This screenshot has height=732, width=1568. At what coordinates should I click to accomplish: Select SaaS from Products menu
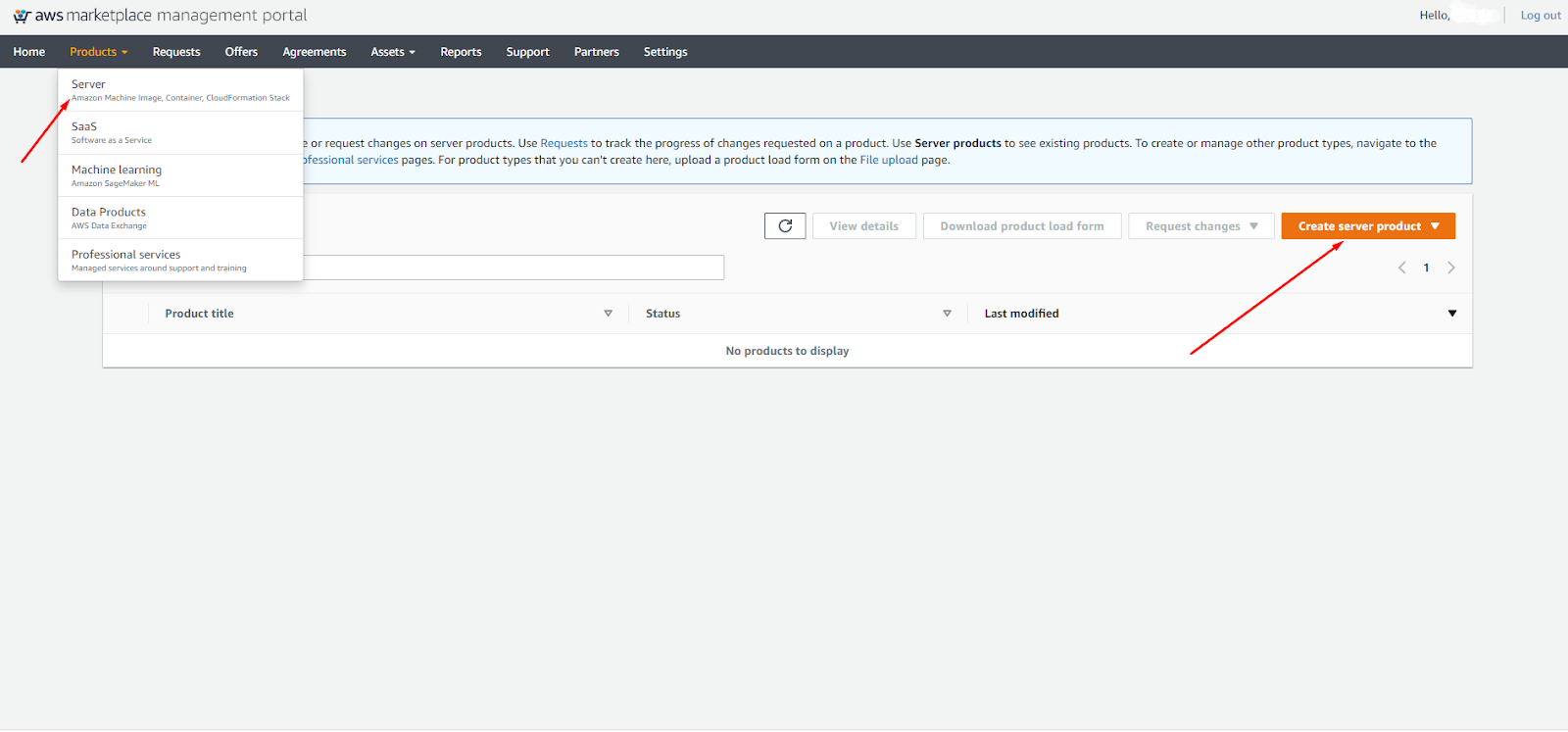point(180,133)
